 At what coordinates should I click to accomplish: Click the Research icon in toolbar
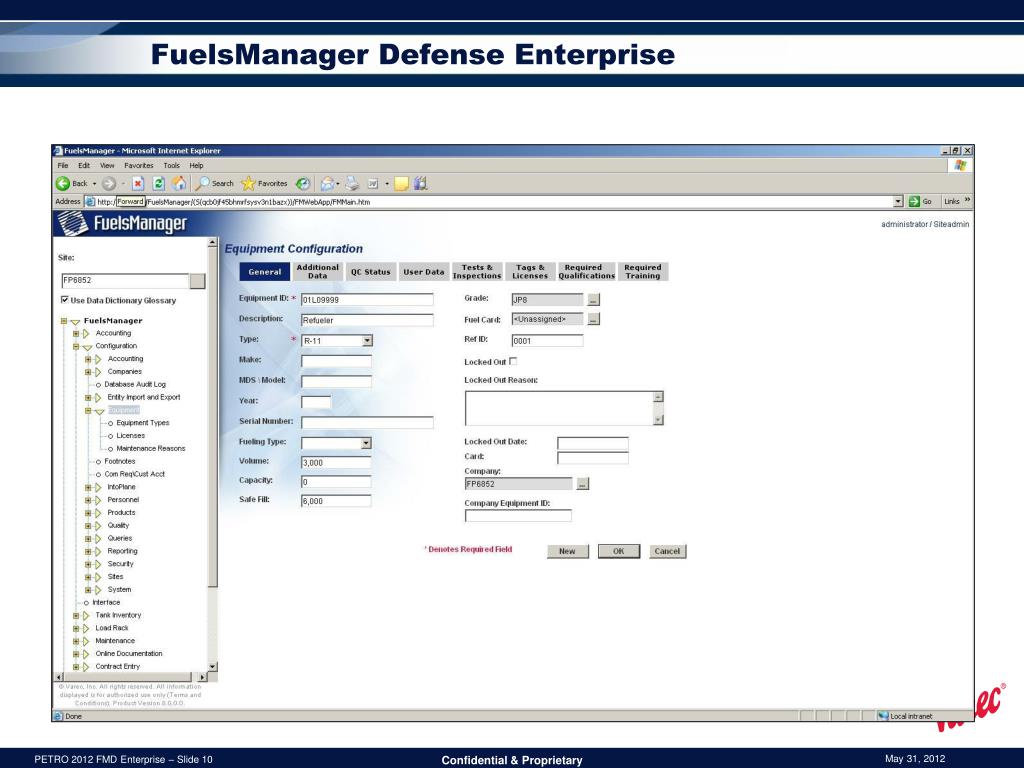421,184
